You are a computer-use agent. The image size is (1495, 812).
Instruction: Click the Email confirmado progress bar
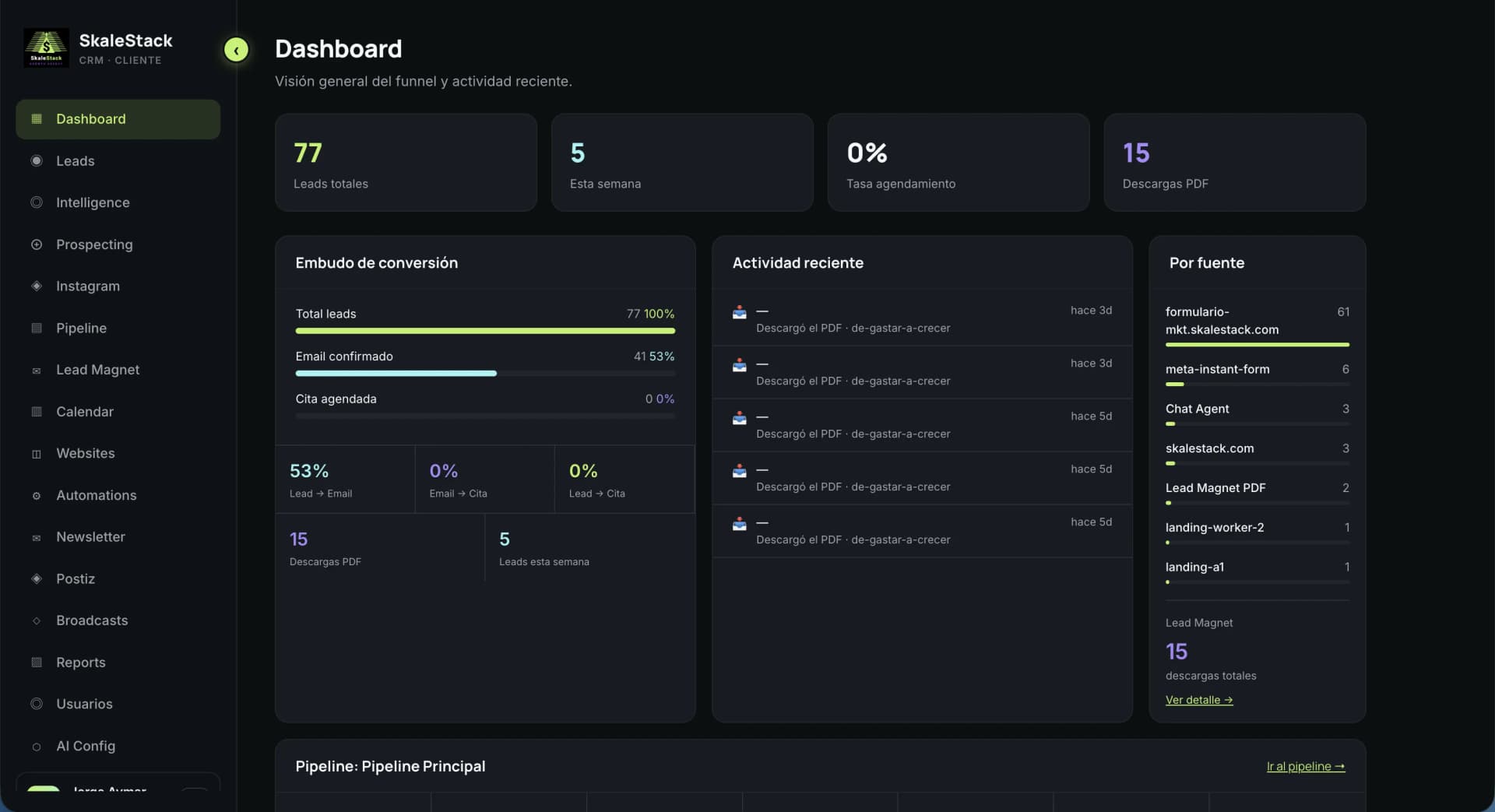[485, 374]
